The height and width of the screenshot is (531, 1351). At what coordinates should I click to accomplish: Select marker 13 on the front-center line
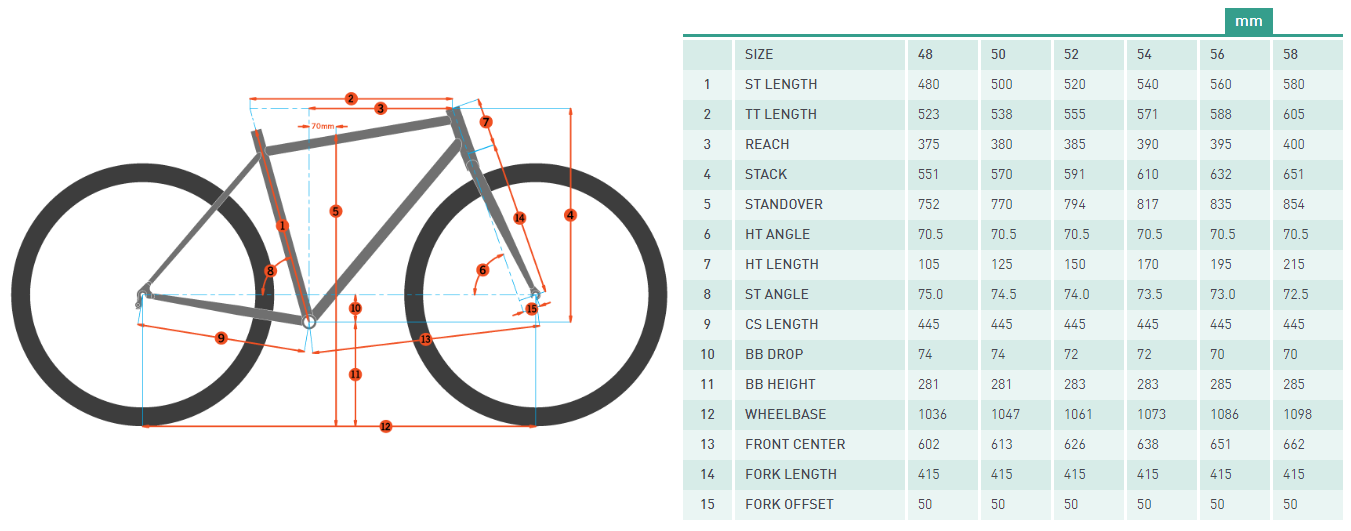point(425,339)
